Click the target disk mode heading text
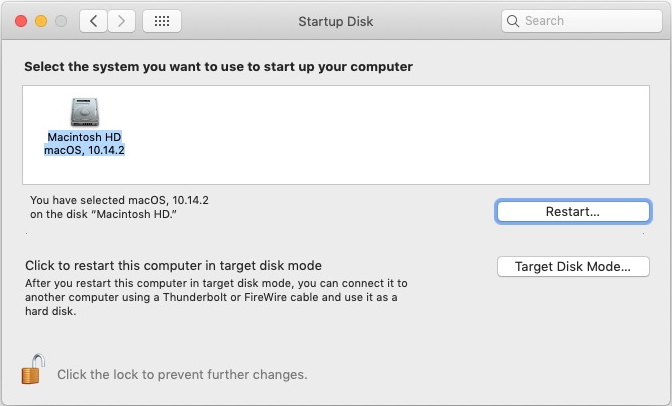The image size is (672, 406). (174, 266)
